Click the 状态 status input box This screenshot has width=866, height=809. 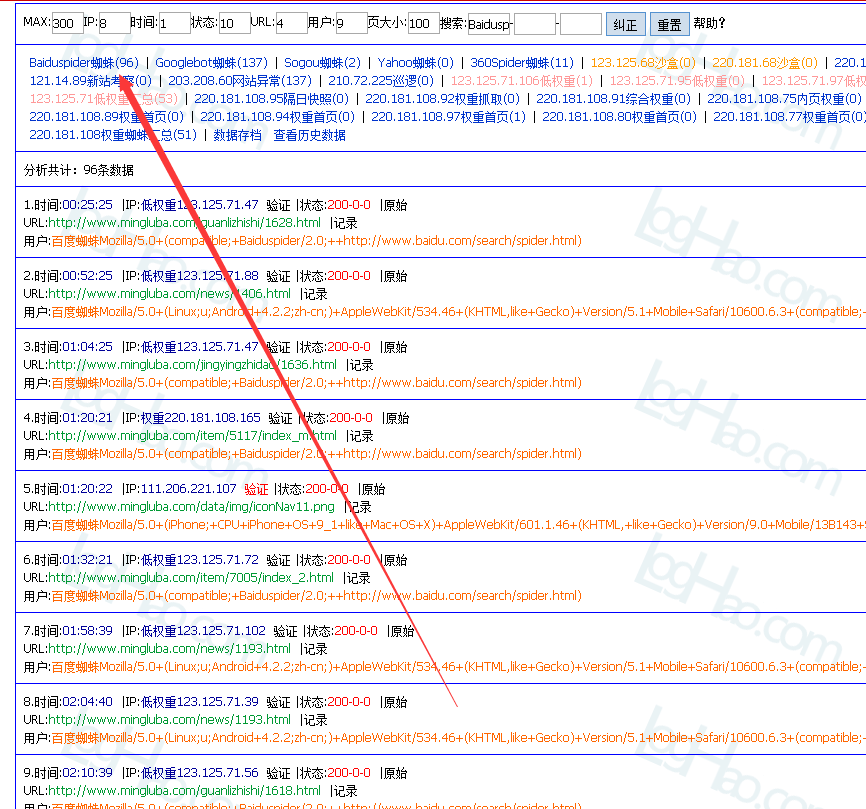[x=234, y=24]
